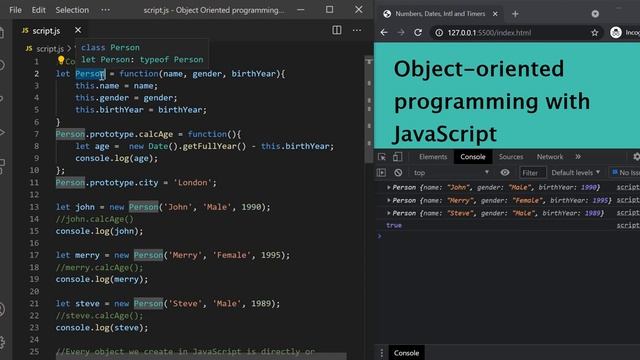Image resolution: width=640 pixels, height=360 pixels.
Task: Expand the hidden menu items ellipsis in title bar
Action: pos(105,10)
